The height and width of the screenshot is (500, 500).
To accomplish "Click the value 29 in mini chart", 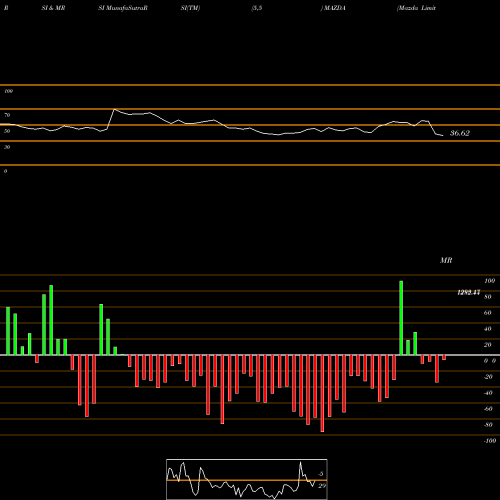I will pyautogui.click(x=322, y=486).
